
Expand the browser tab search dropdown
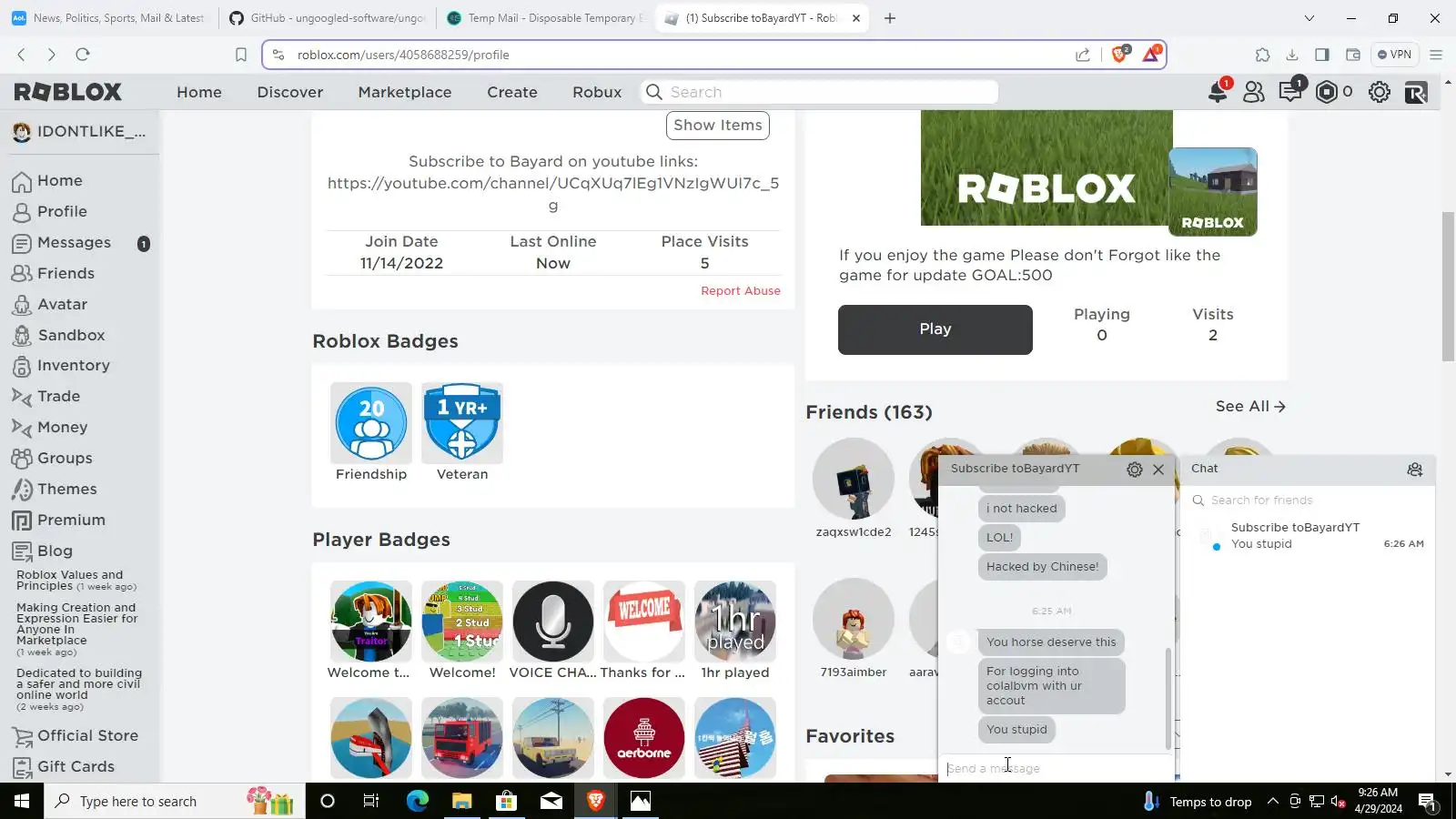1309,18
